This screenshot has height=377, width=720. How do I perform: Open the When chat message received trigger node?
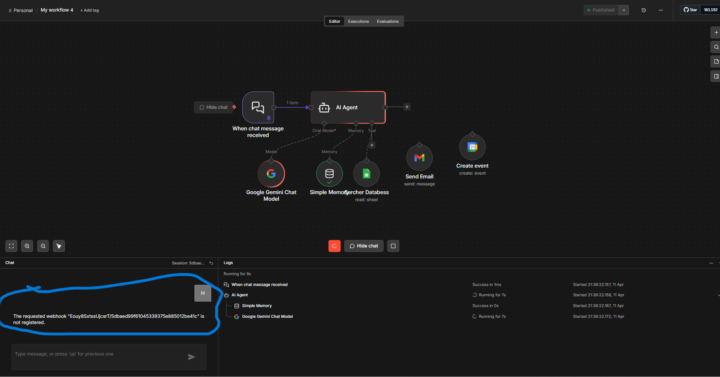pyautogui.click(x=258, y=107)
